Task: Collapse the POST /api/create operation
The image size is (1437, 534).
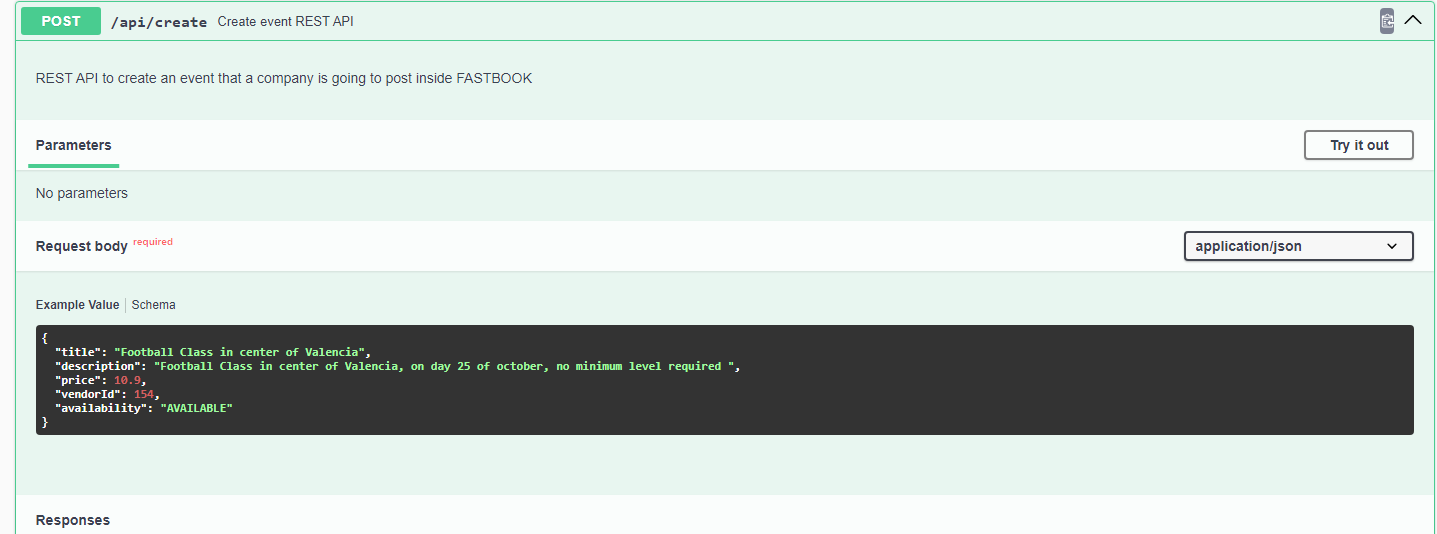Action: (1413, 20)
